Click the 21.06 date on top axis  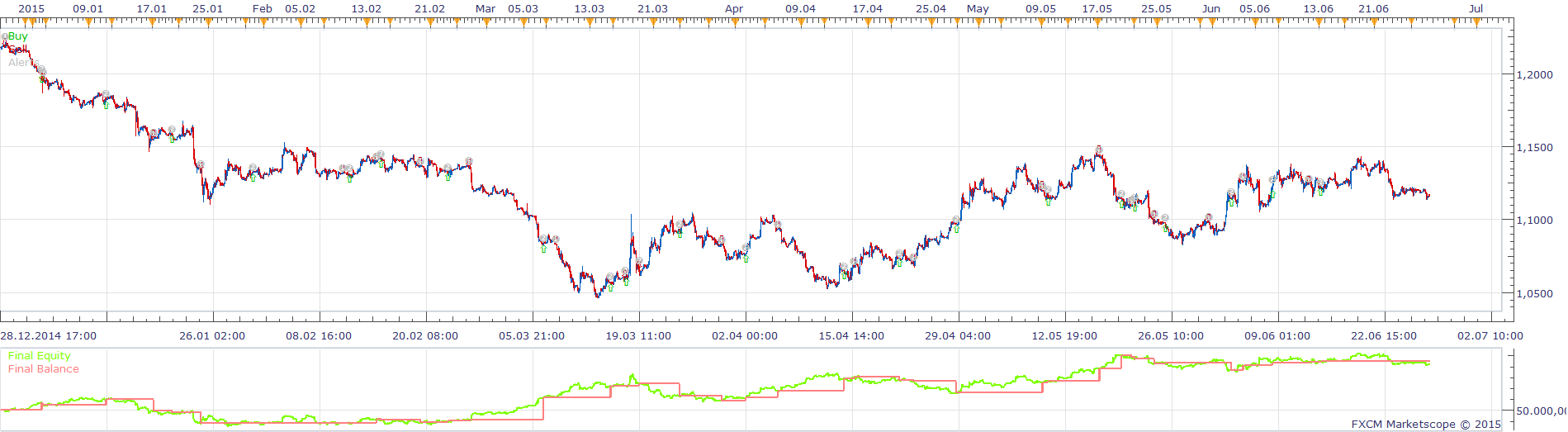(x=1373, y=8)
